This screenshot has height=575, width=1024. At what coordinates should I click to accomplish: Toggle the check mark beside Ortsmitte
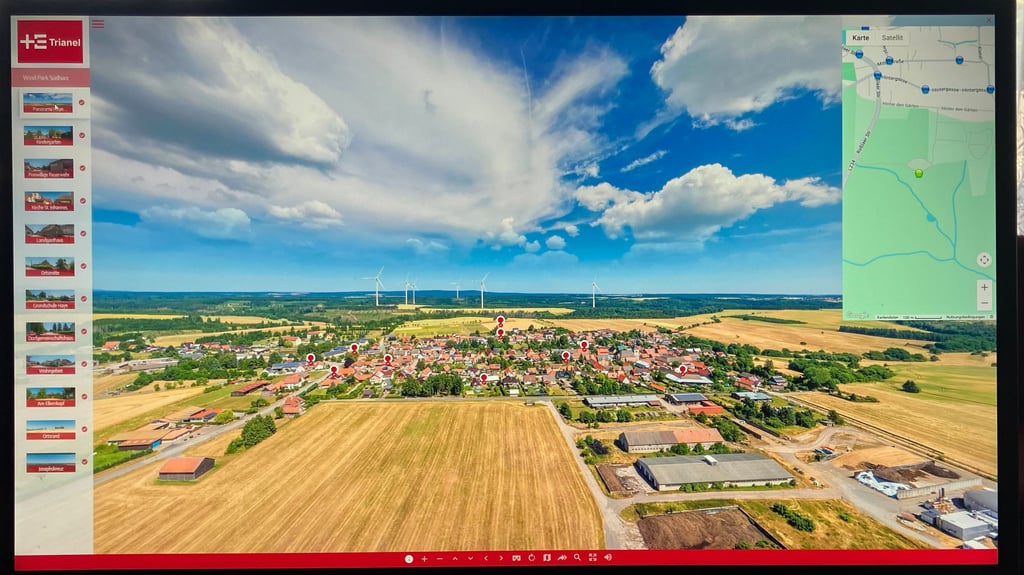(x=83, y=266)
